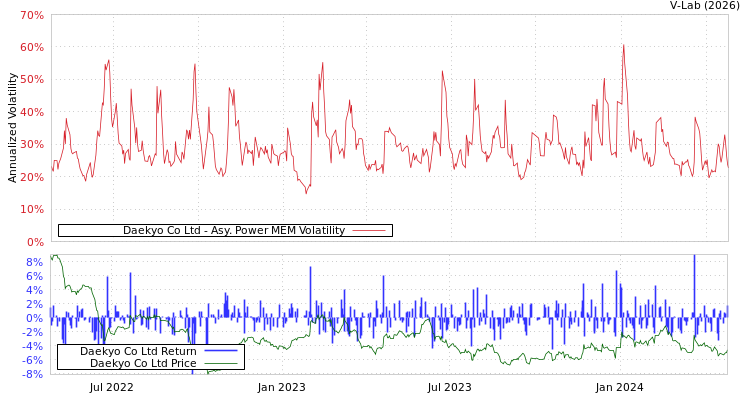Screen dimensions: 750x400
Task: Click the tallest blue return bar near right edge
Action: 694,258
